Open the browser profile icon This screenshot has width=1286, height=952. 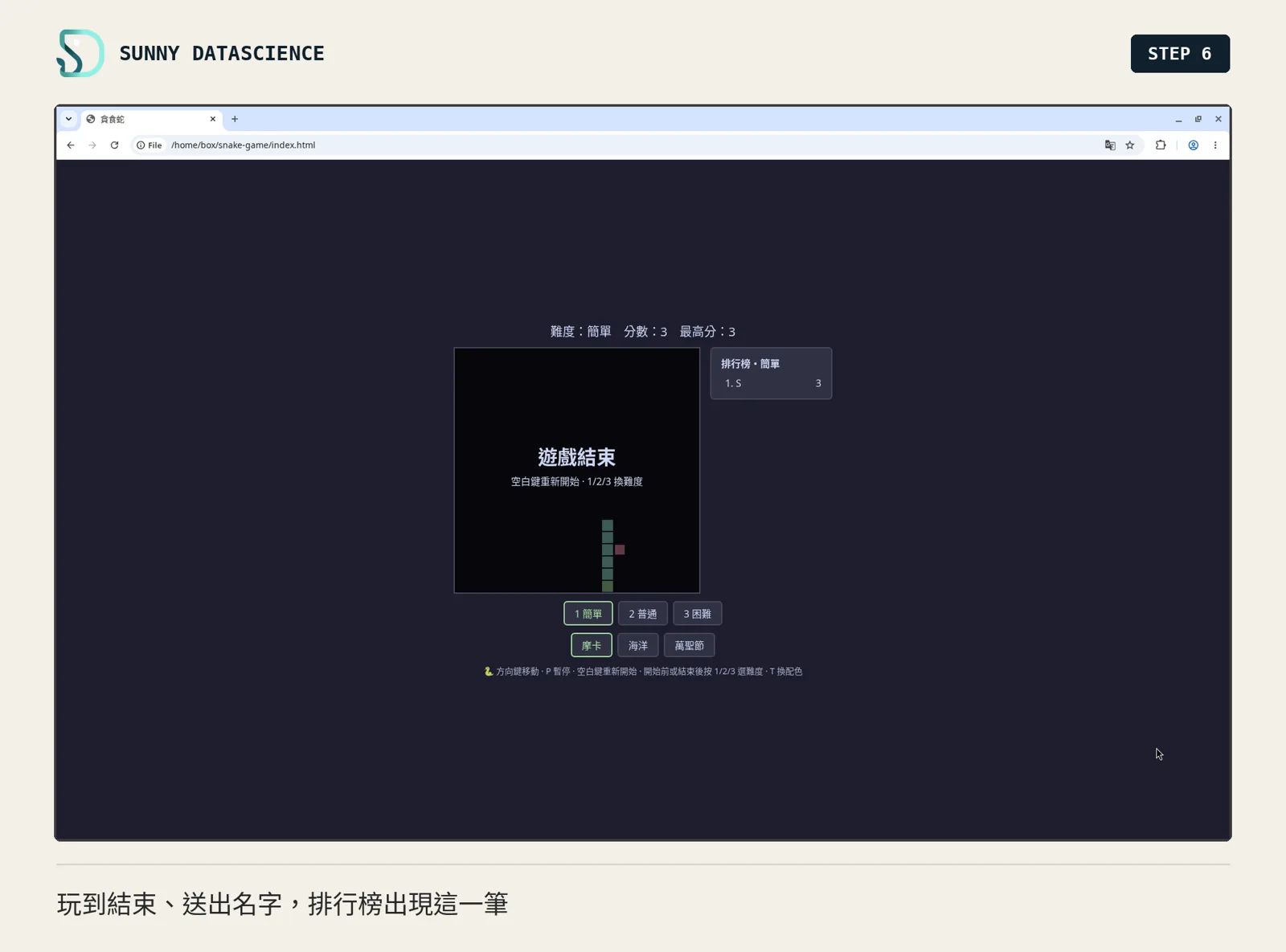click(1194, 145)
